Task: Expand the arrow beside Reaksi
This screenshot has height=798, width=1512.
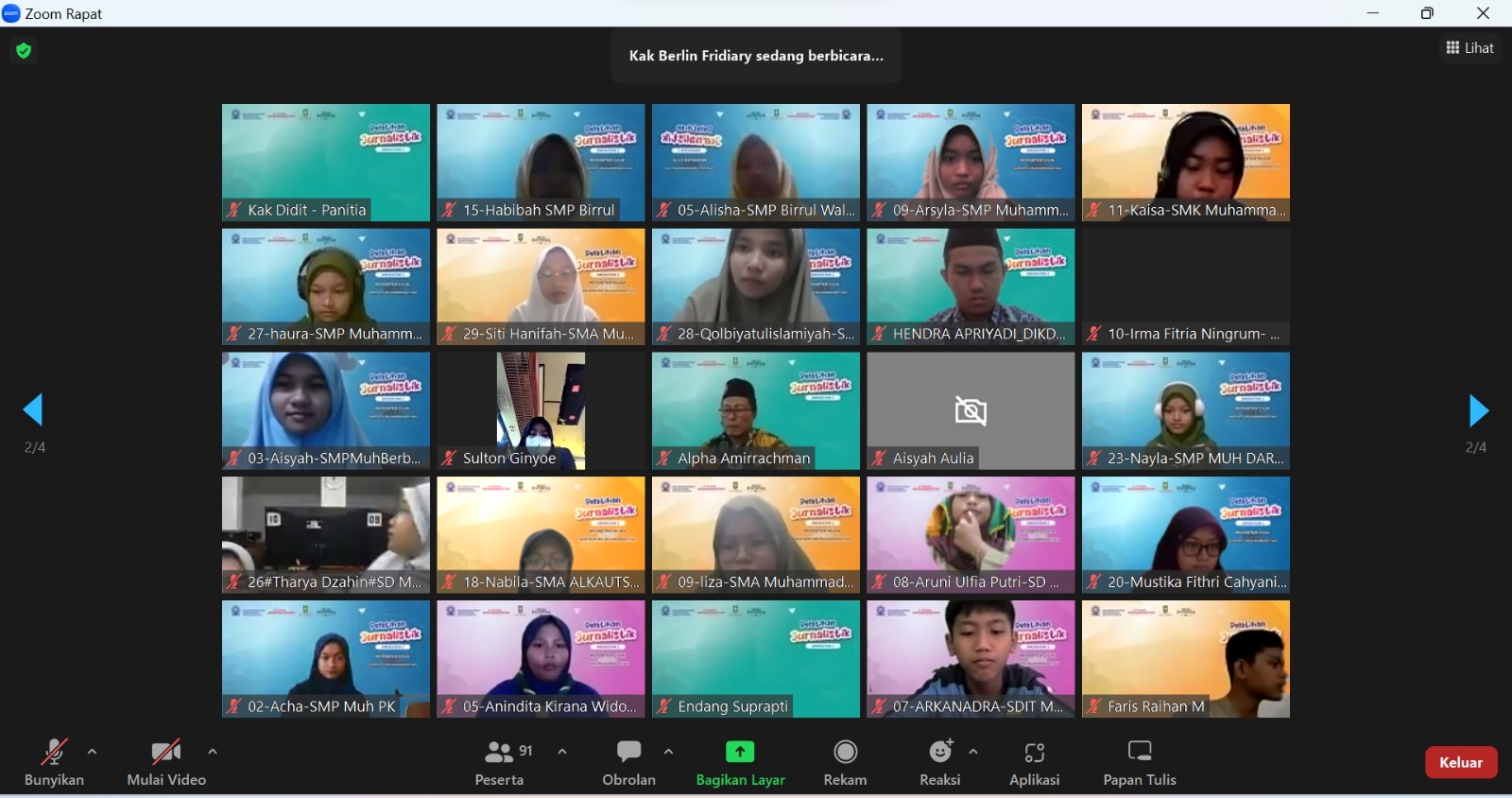Action: tap(973, 752)
